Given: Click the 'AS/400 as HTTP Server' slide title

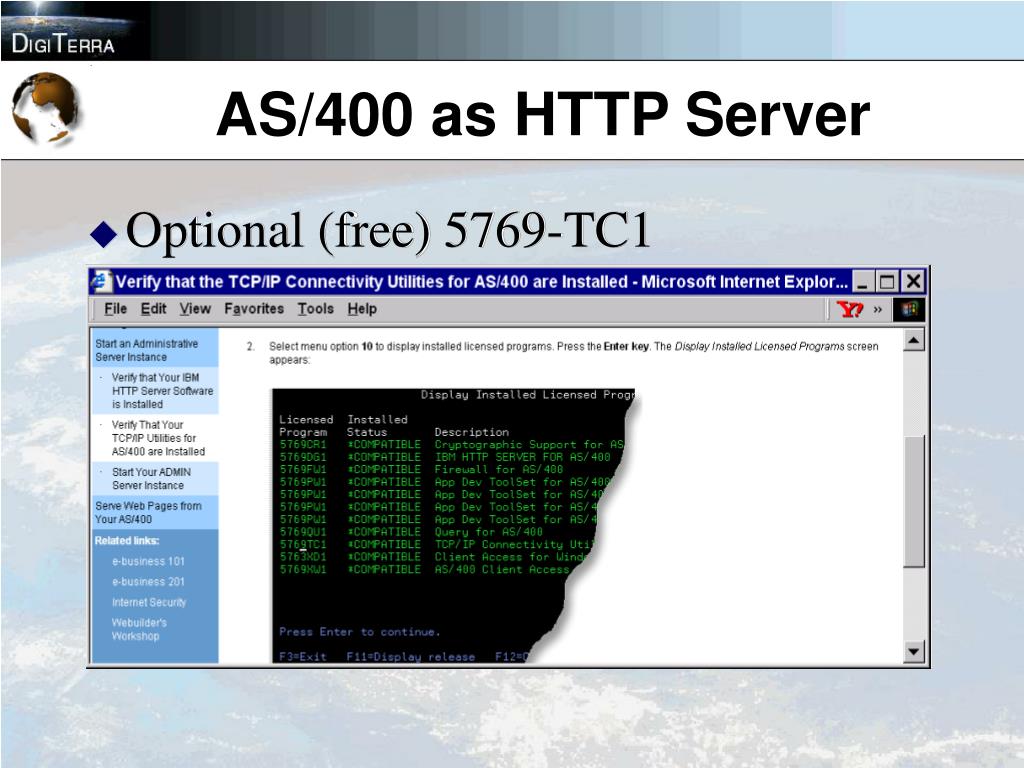Looking at the screenshot, I should [x=543, y=114].
